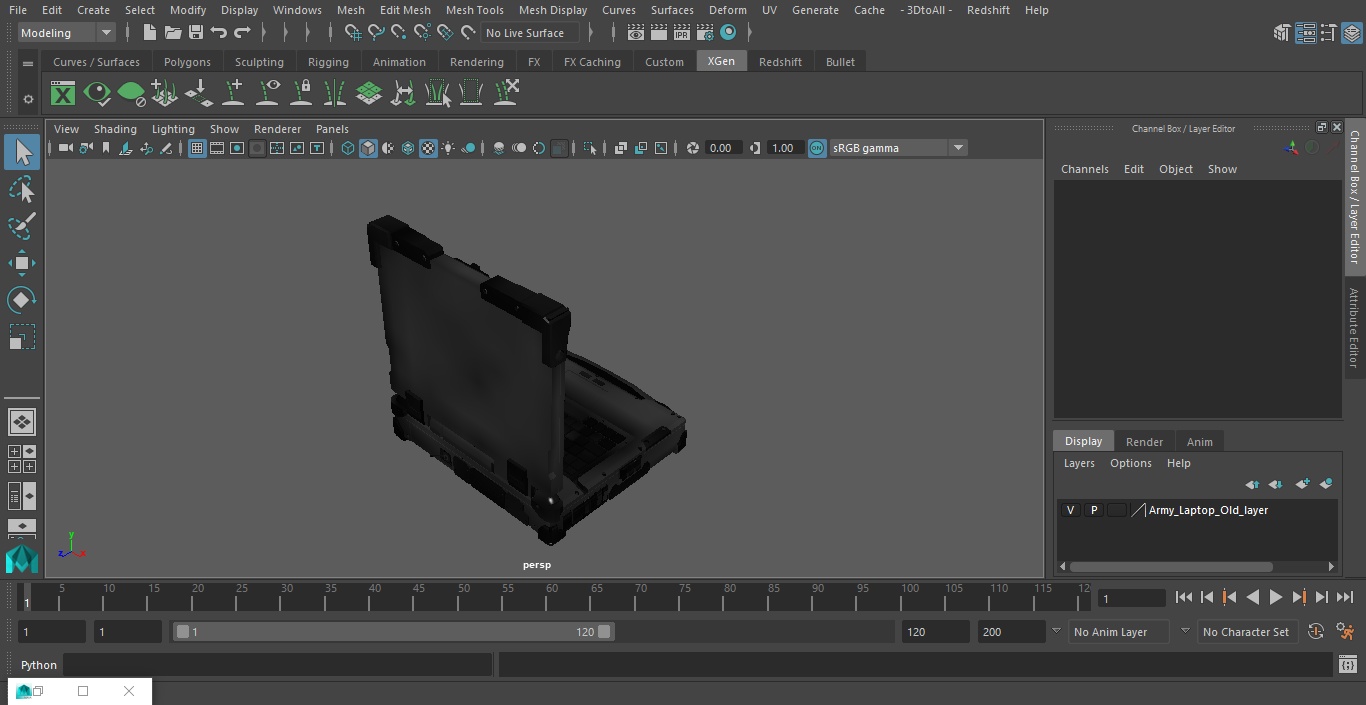Toggle textured display in the viewport
The image size is (1366, 705).
click(428, 148)
